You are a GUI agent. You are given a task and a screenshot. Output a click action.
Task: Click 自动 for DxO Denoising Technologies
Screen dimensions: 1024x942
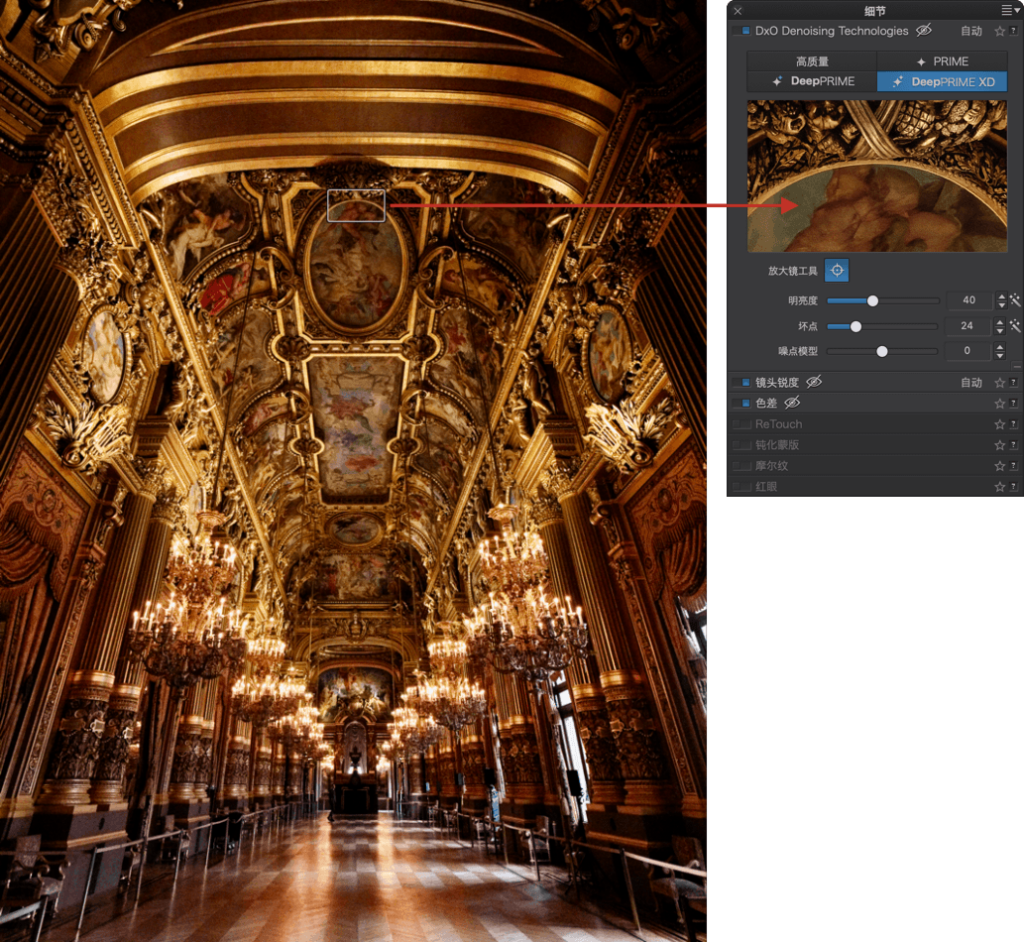pos(971,31)
